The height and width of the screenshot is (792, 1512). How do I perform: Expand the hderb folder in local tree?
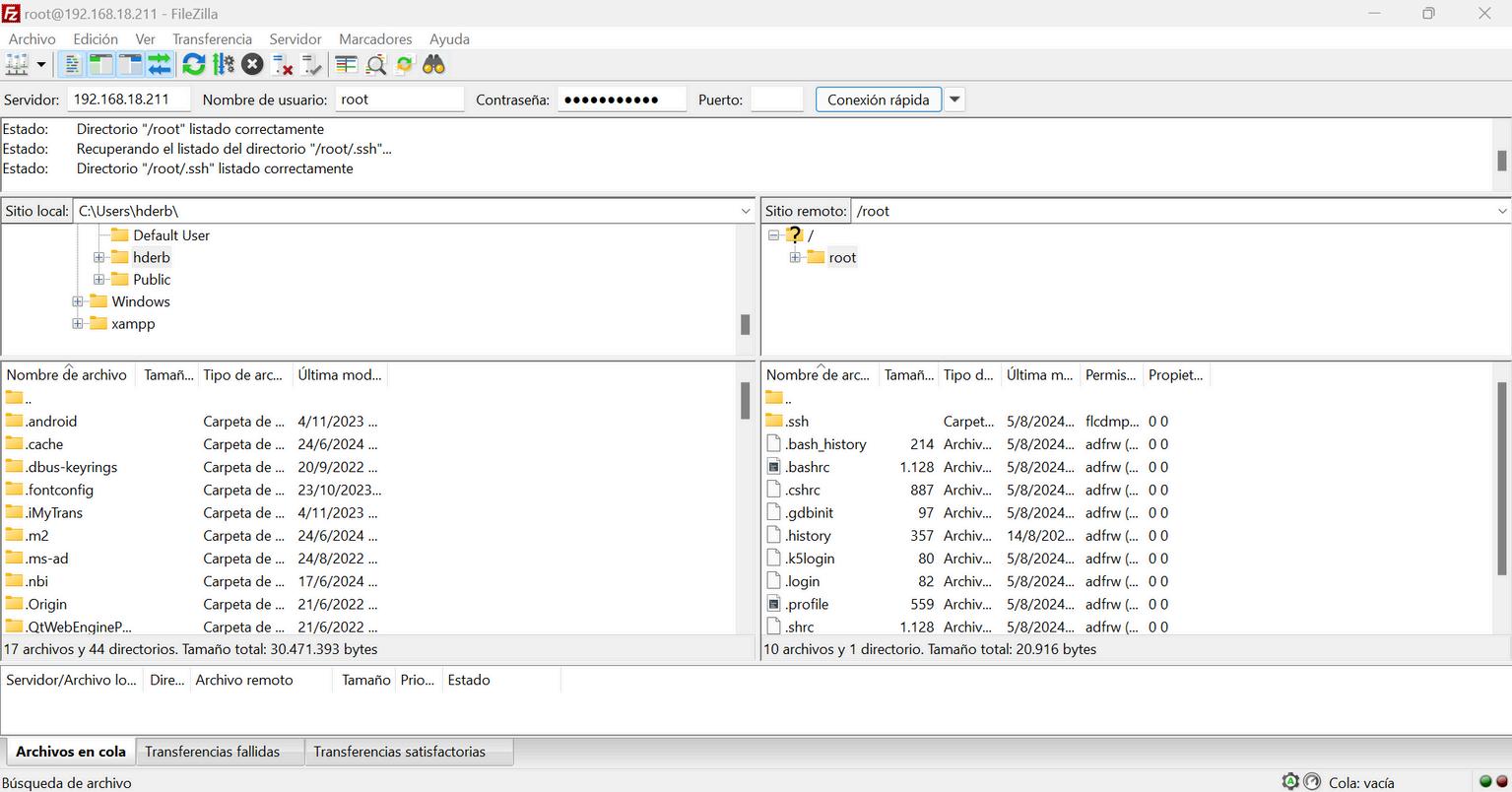pyautogui.click(x=99, y=257)
